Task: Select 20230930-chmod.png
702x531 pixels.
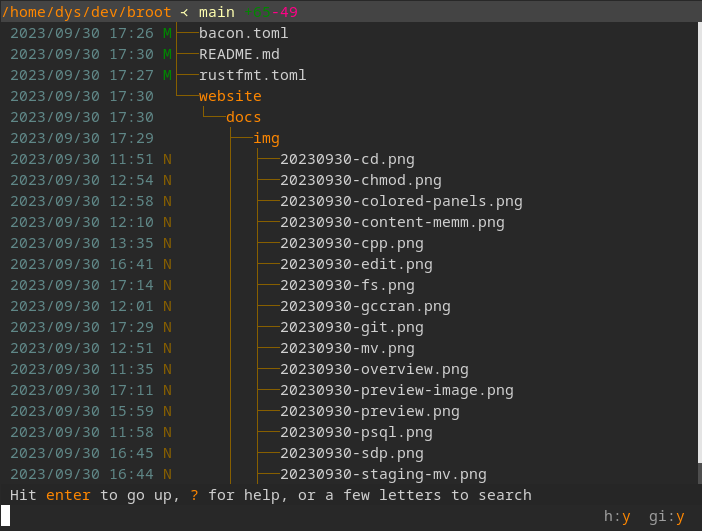Action: 361,180
